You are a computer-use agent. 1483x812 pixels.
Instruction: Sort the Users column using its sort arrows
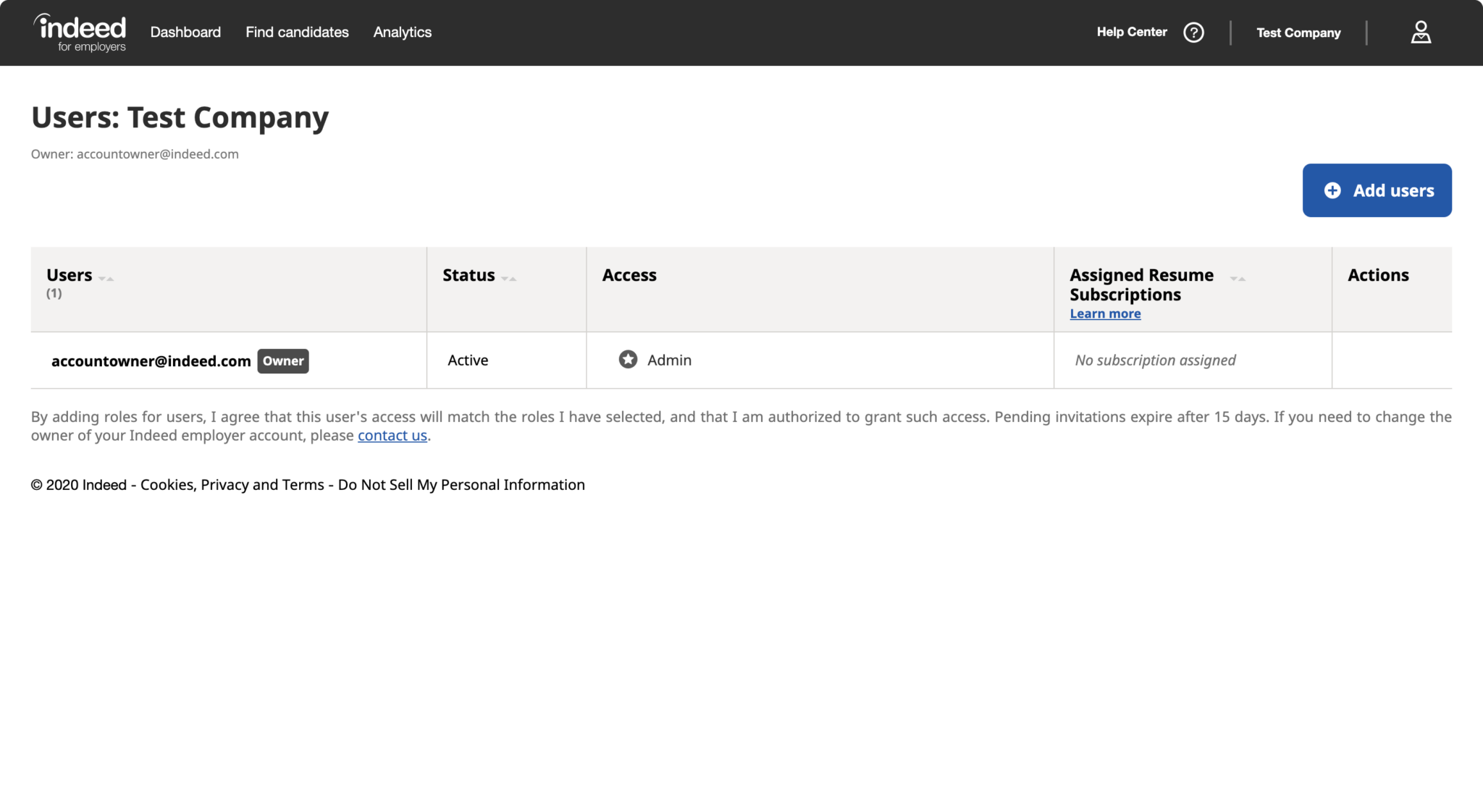tap(106, 277)
